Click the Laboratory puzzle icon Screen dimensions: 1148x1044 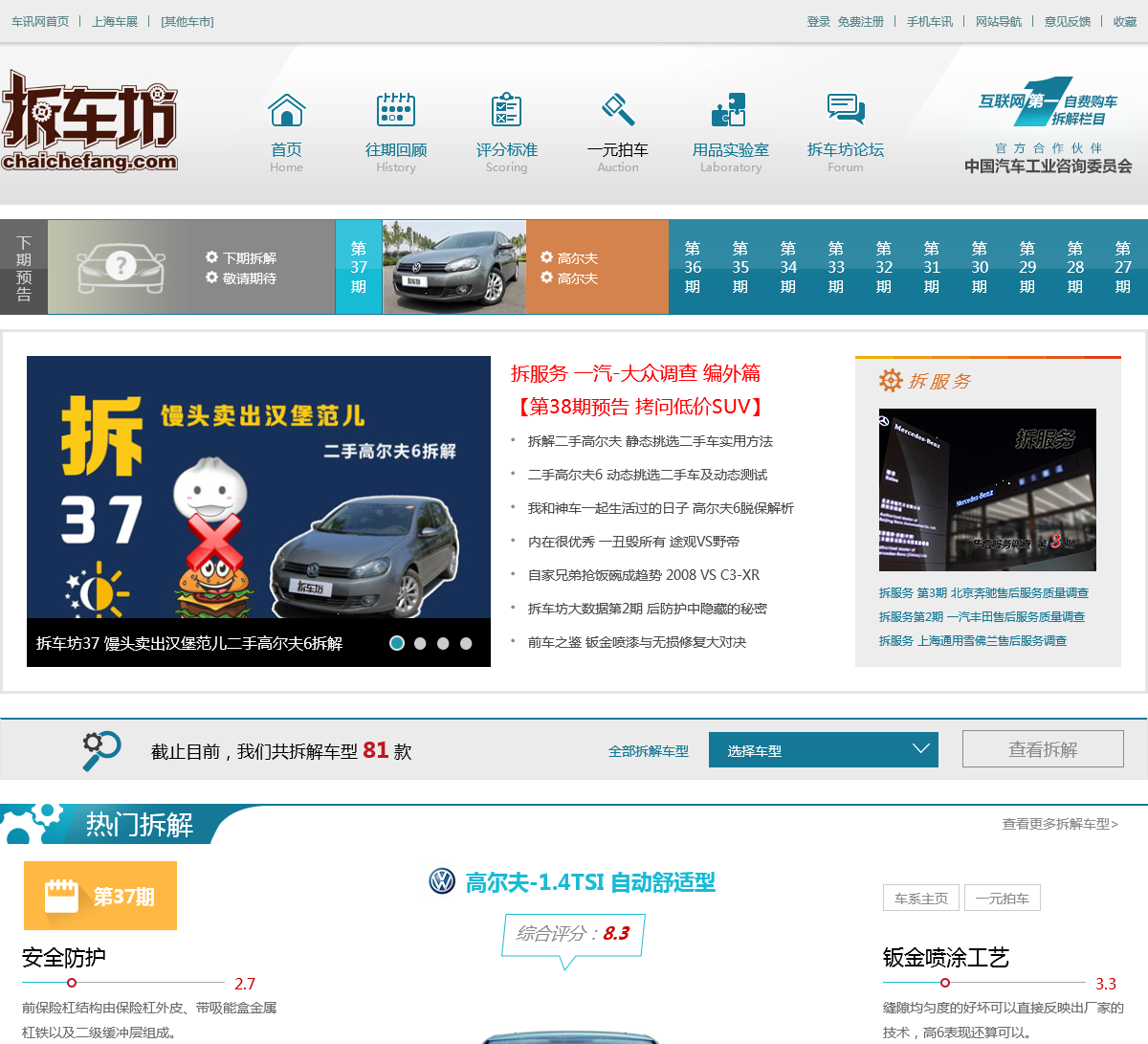coord(729,110)
